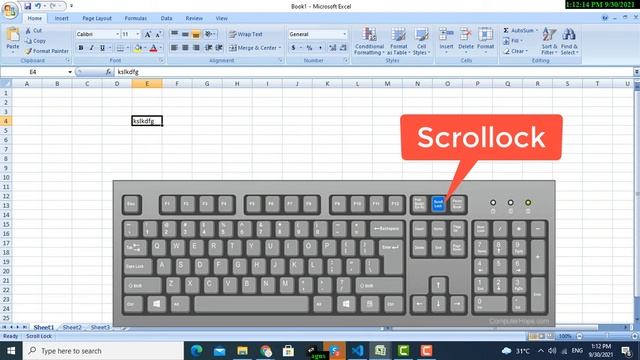
Task: Select cell E4 containing kslkdfg
Action: point(147,121)
